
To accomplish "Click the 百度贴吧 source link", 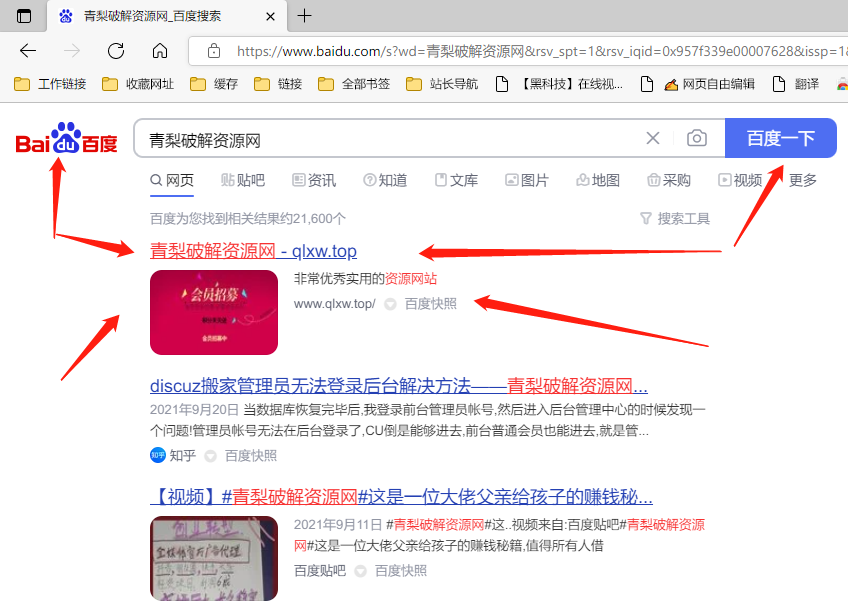I will pyautogui.click(x=320, y=571).
